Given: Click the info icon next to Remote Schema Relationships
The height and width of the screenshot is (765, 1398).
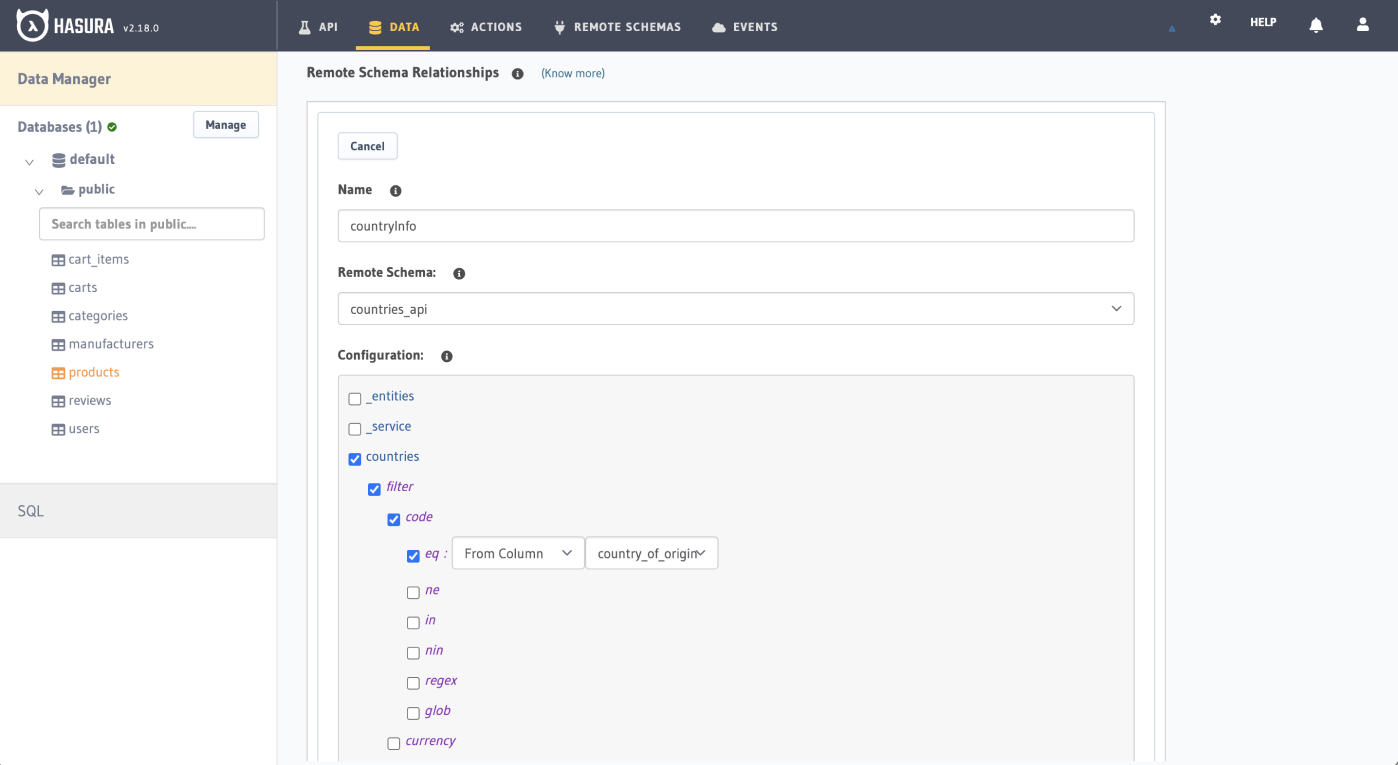Looking at the screenshot, I should [x=517, y=72].
